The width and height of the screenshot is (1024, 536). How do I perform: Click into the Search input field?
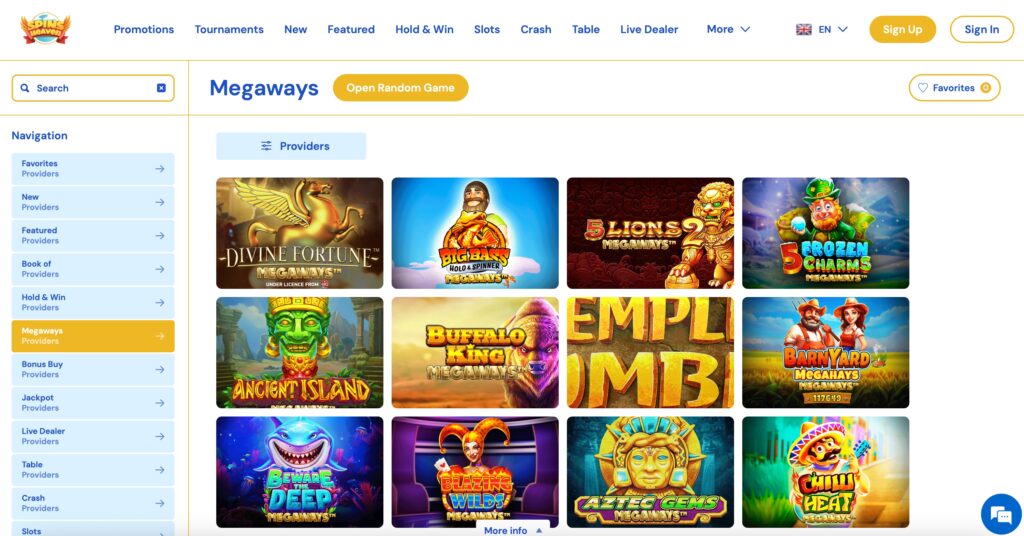(93, 88)
